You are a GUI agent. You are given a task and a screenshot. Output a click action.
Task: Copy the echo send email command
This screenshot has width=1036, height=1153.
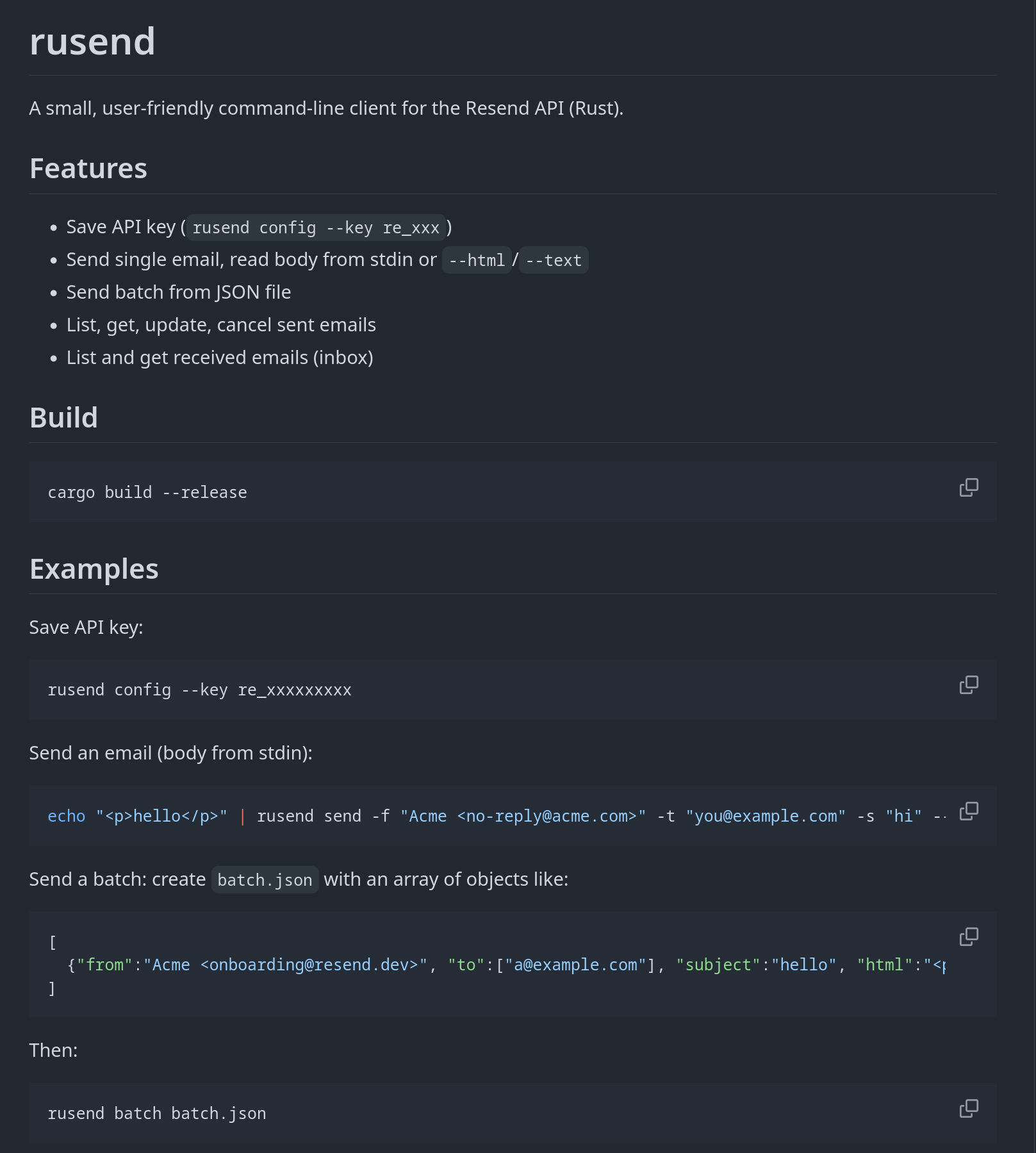click(969, 811)
